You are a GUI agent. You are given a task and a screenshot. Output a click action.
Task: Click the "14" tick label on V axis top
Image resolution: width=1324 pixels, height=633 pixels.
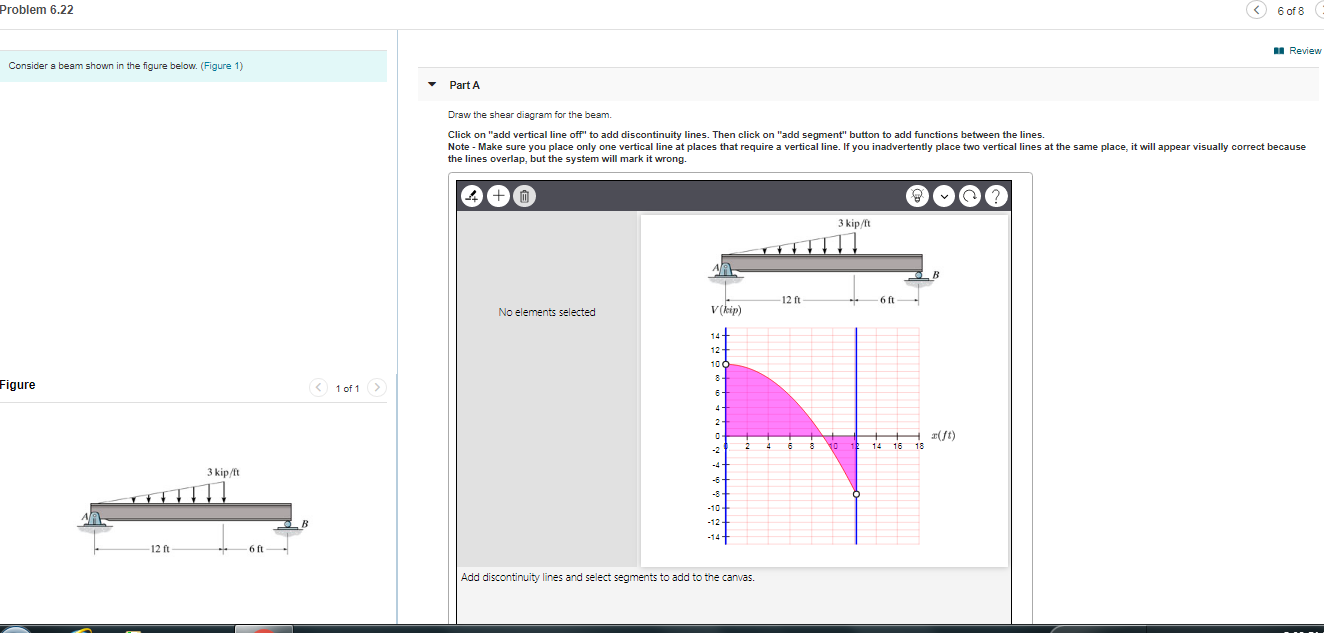714,335
